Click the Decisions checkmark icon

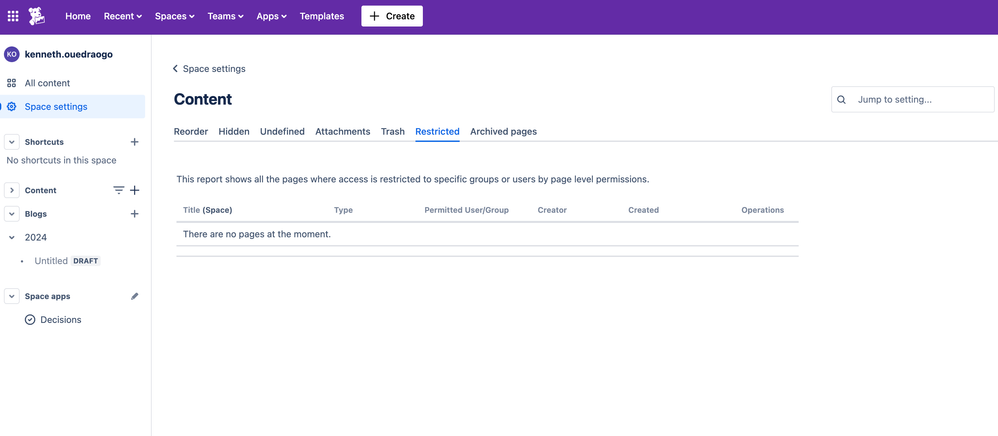(x=30, y=320)
